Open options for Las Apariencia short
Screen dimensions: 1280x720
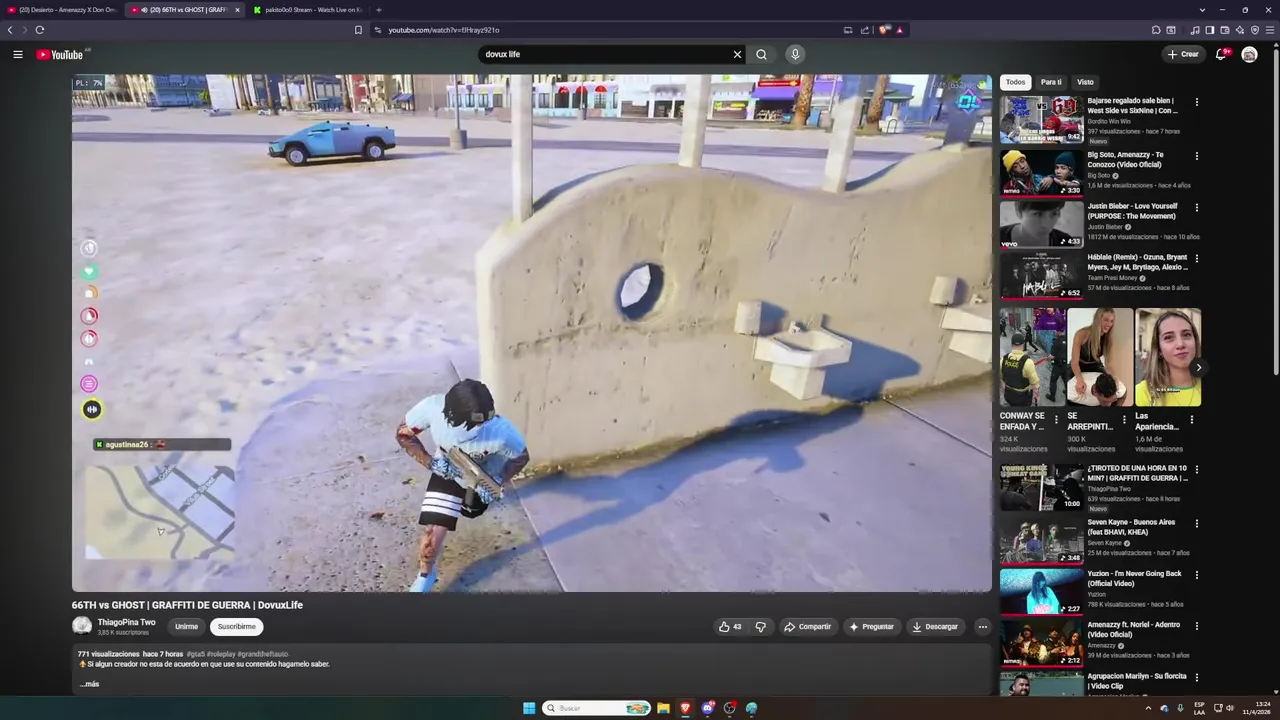[x=1191, y=420]
